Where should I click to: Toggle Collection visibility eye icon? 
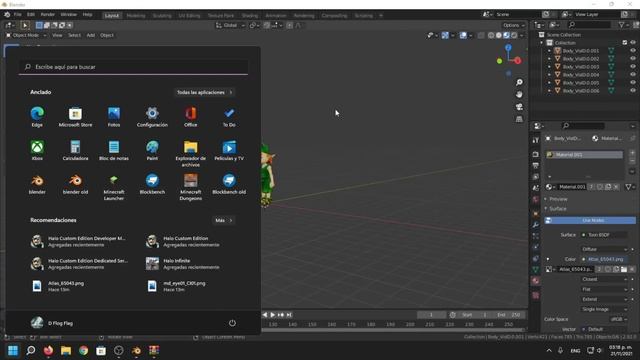click(633, 42)
